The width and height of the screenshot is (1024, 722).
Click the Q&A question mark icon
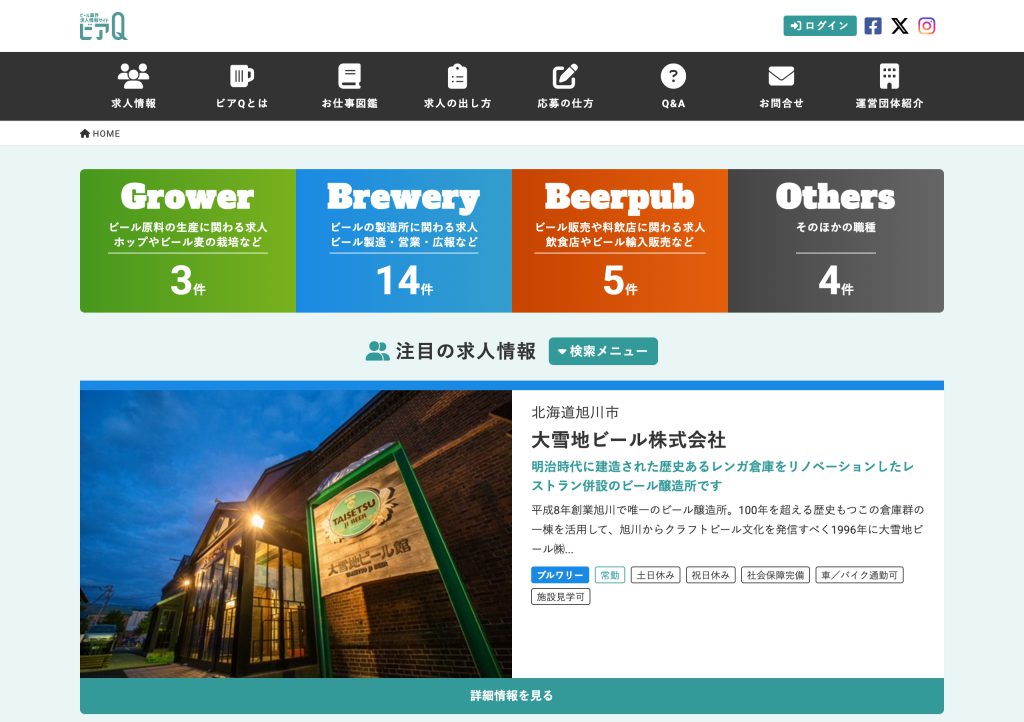(x=673, y=75)
